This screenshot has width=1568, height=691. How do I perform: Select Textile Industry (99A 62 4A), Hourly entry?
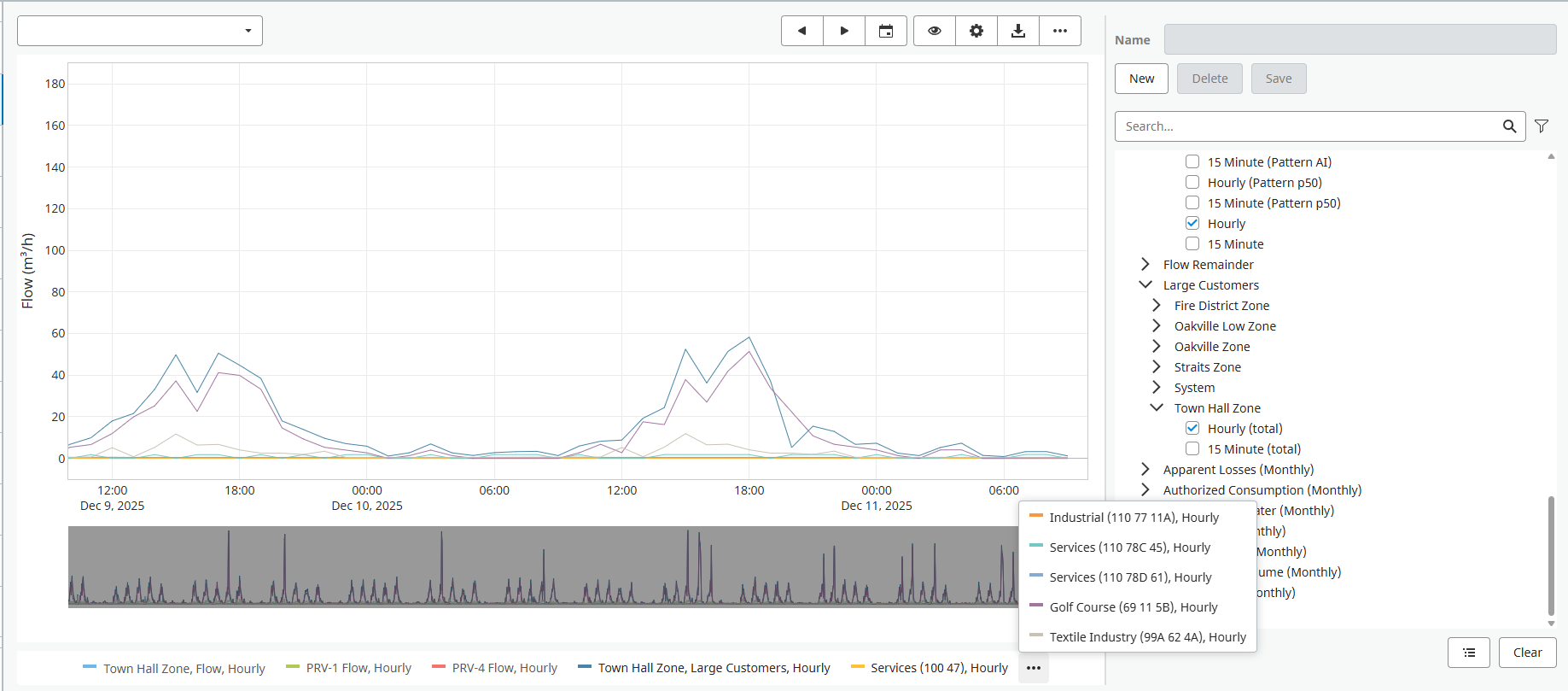tap(1147, 637)
